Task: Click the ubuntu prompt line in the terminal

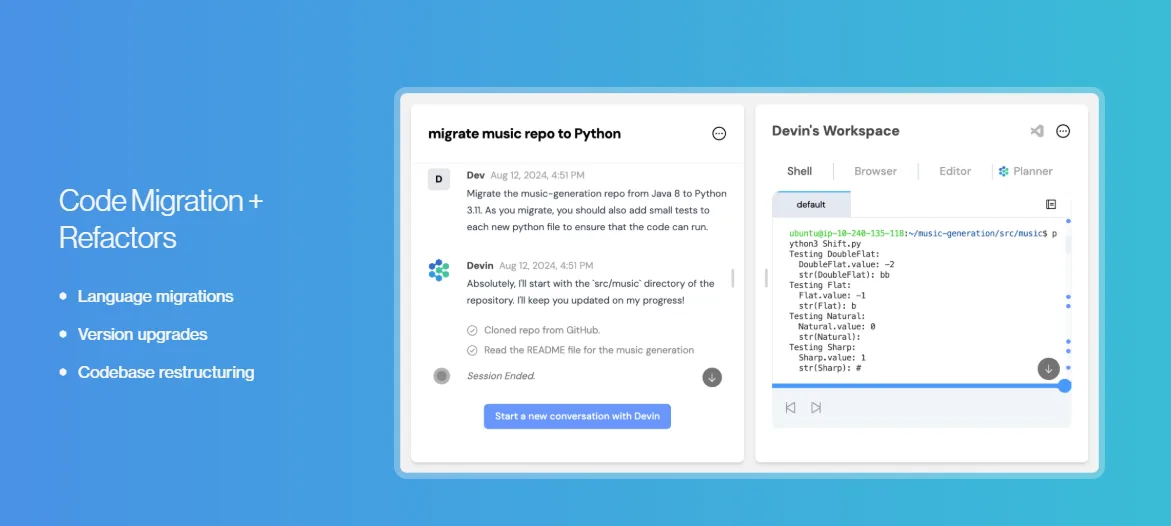Action: point(923,234)
